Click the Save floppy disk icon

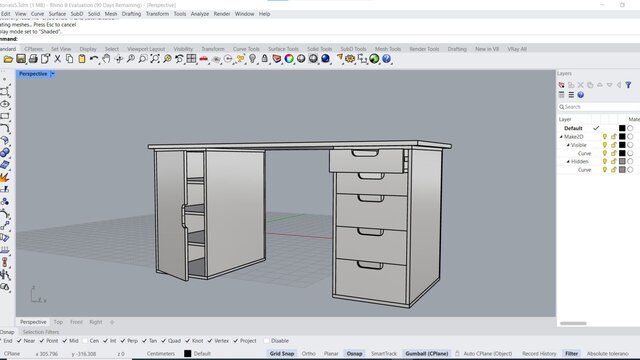(21, 59)
